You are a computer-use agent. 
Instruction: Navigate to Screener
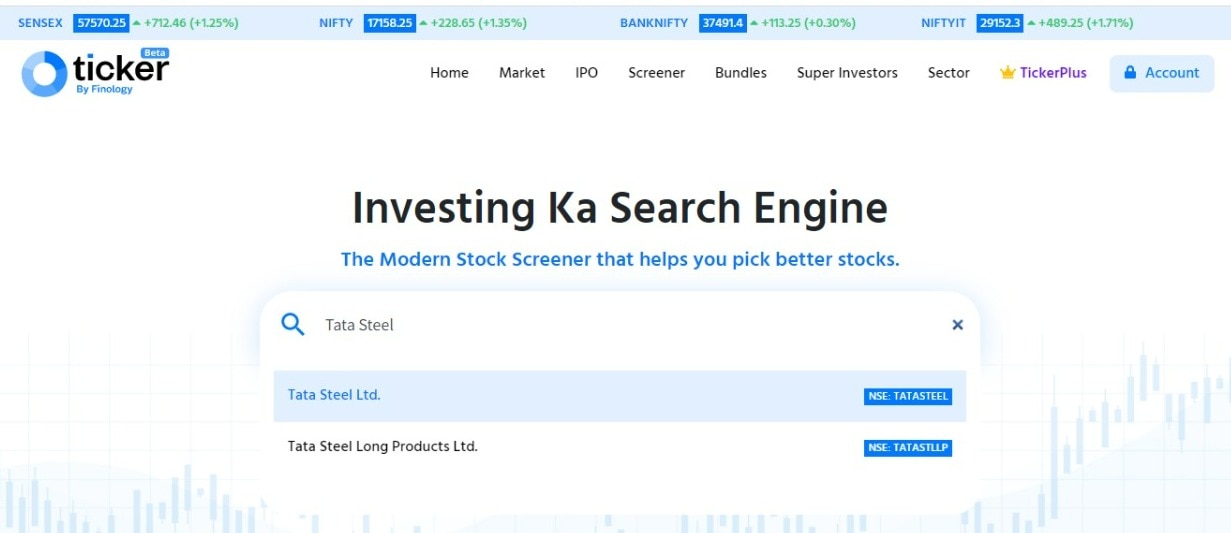tap(656, 73)
